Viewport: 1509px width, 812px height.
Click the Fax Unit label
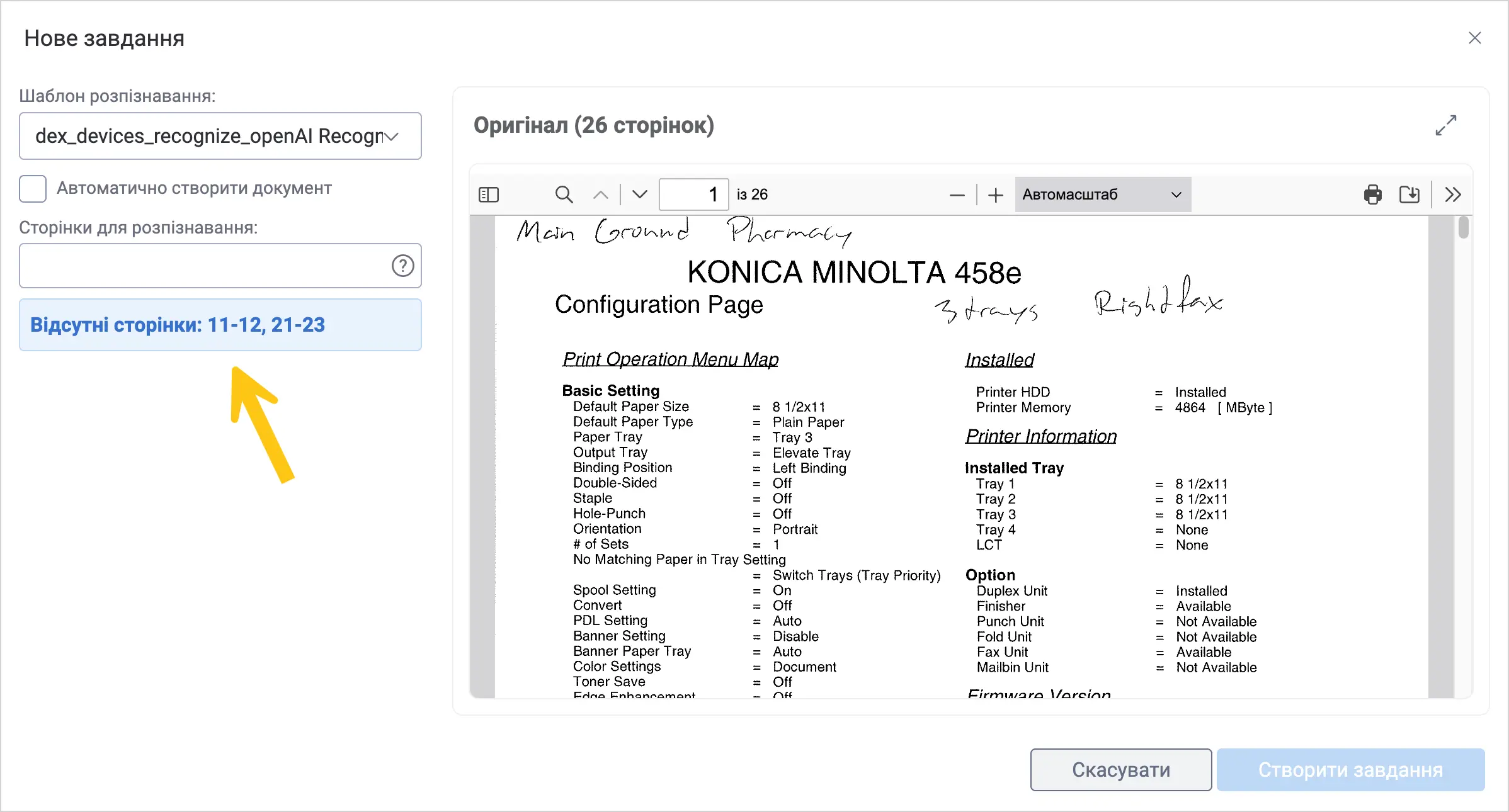[1002, 652]
